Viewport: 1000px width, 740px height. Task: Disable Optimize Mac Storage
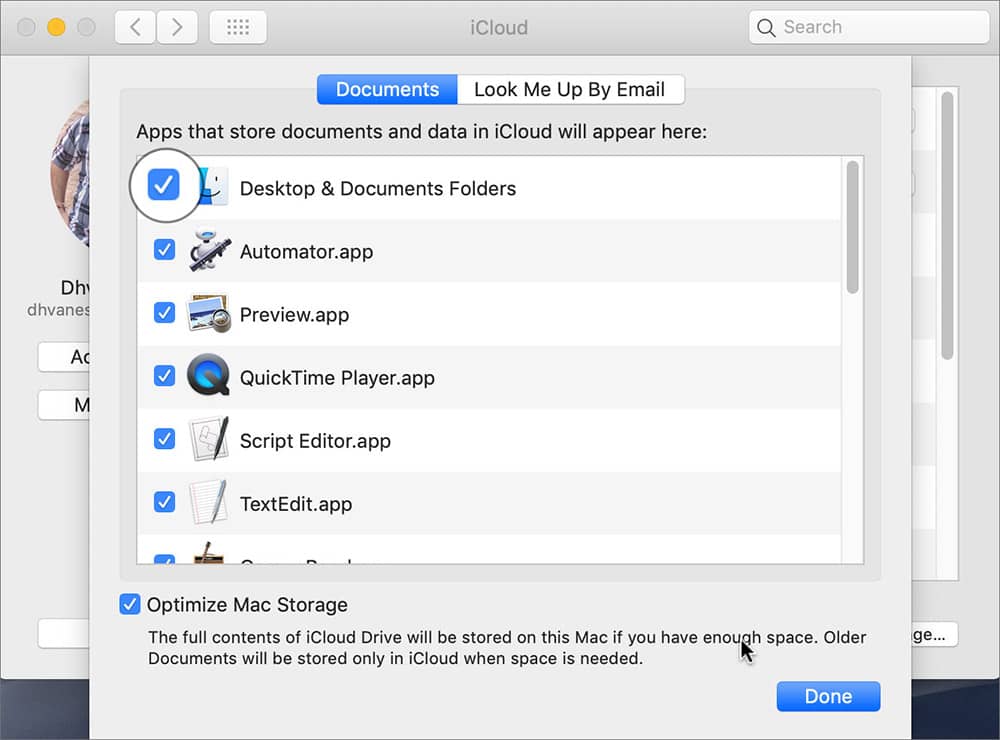click(129, 604)
